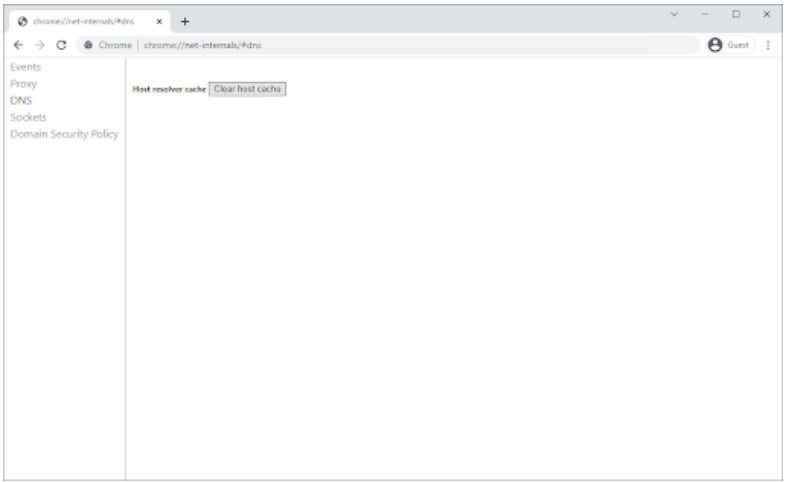Screen dimensions: 788x482
Task: Reload the current page
Action: [x=62, y=45]
